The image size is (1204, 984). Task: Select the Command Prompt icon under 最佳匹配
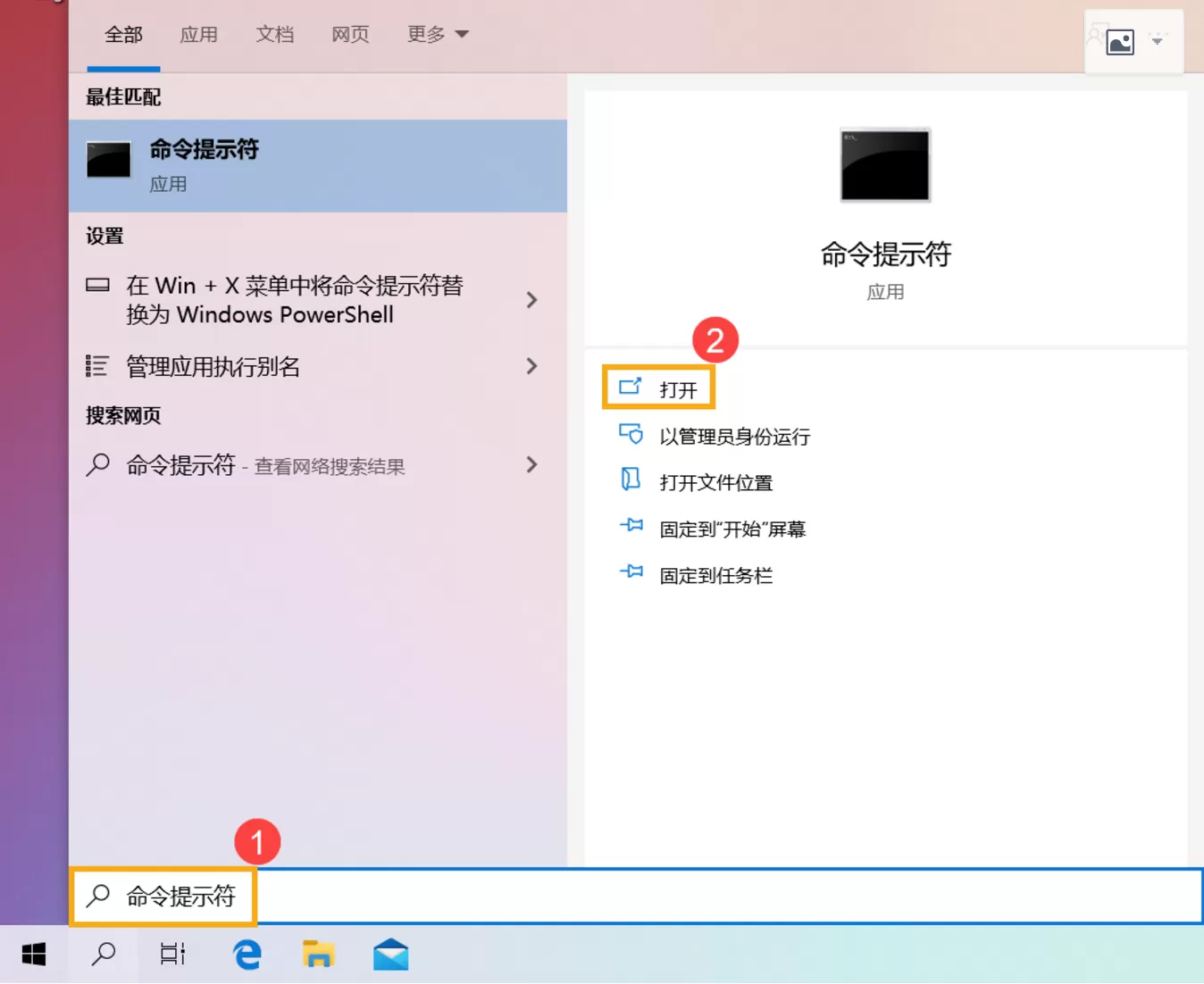pos(108,161)
